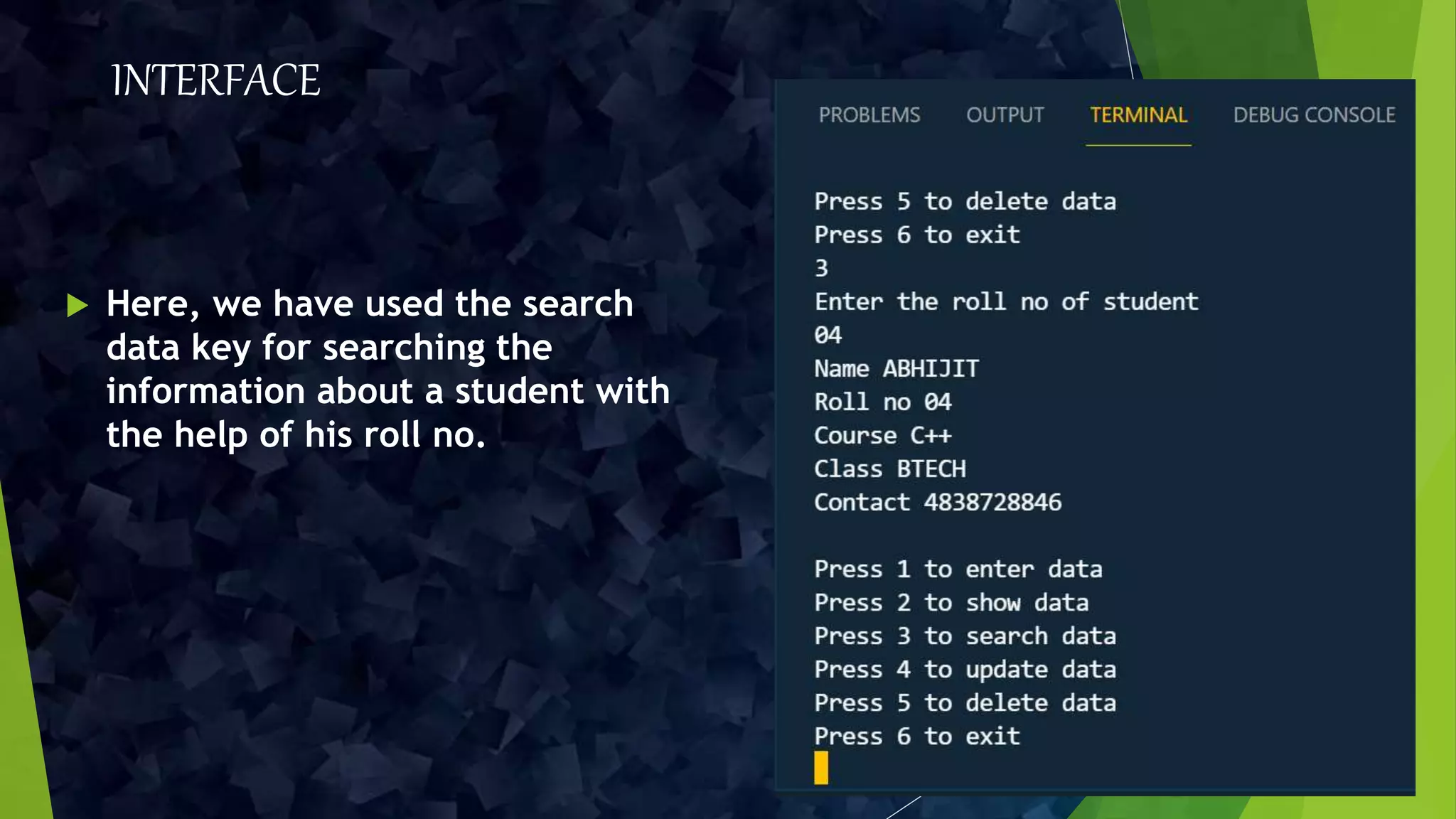The image size is (1456, 819).
Task: Click the INTERFACE slide title
Action: pos(216,80)
